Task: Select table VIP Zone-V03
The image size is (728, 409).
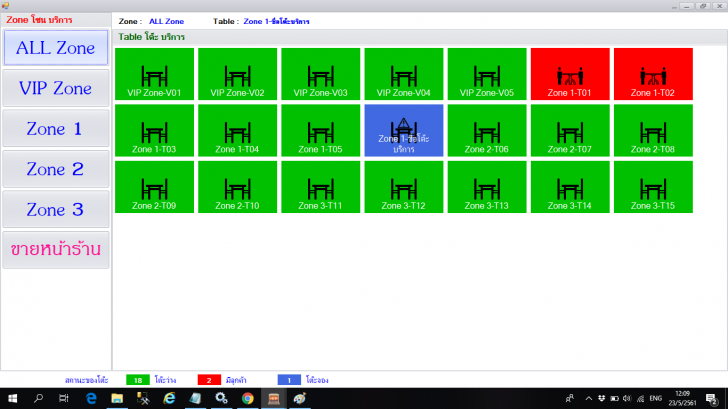Action: pyautogui.click(x=320, y=74)
